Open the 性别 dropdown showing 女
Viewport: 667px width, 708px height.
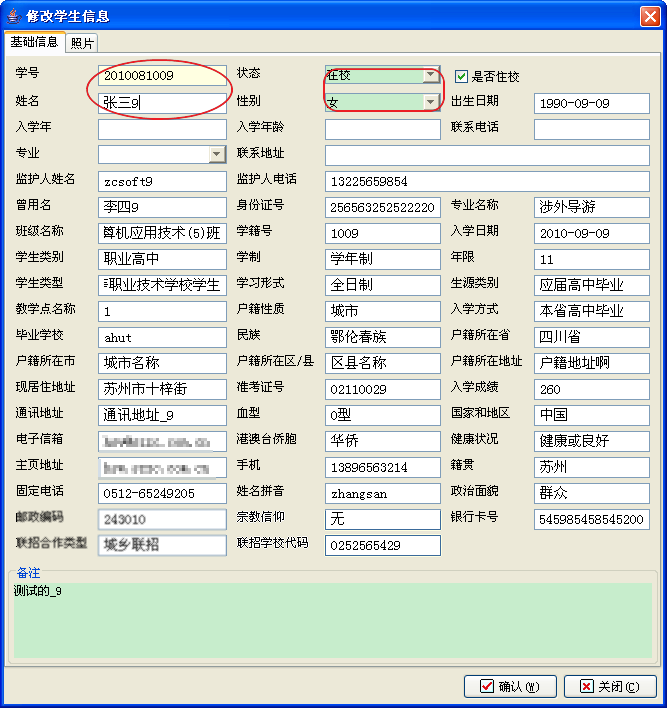[x=382, y=102]
